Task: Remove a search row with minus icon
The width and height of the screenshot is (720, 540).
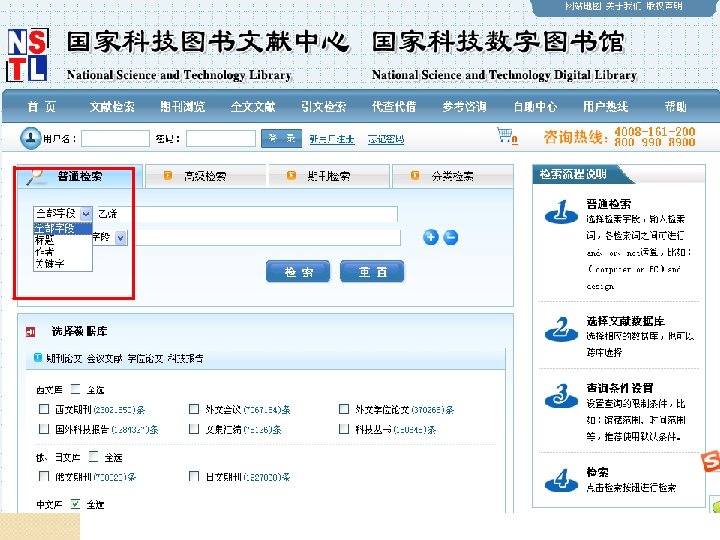Action: click(x=451, y=237)
